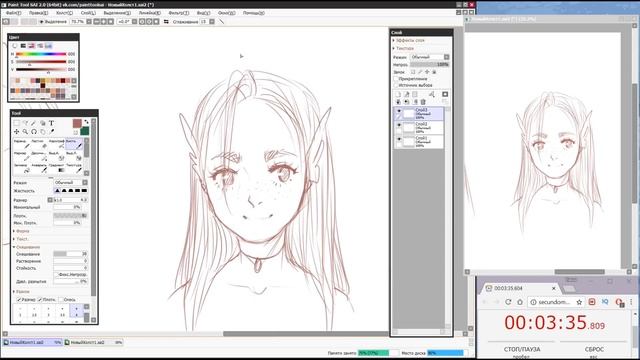Collapse the Смешивание brush section
This screenshot has height=360, width=640.
(x=27, y=247)
